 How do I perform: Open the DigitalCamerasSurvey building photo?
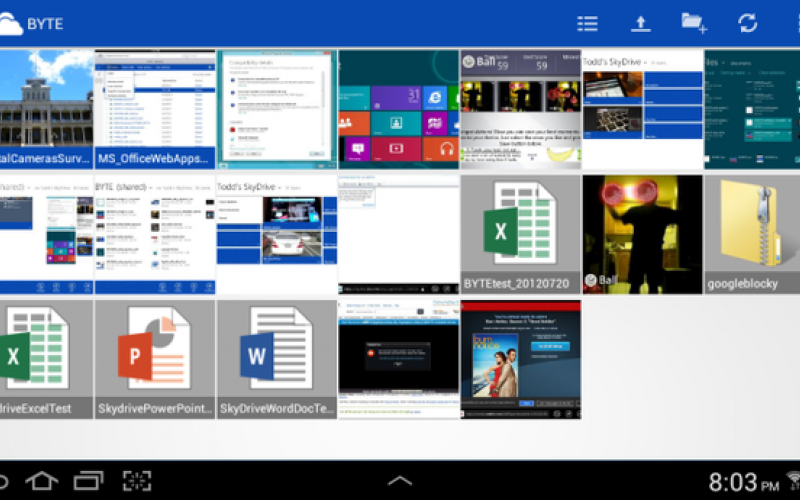click(45, 108)
